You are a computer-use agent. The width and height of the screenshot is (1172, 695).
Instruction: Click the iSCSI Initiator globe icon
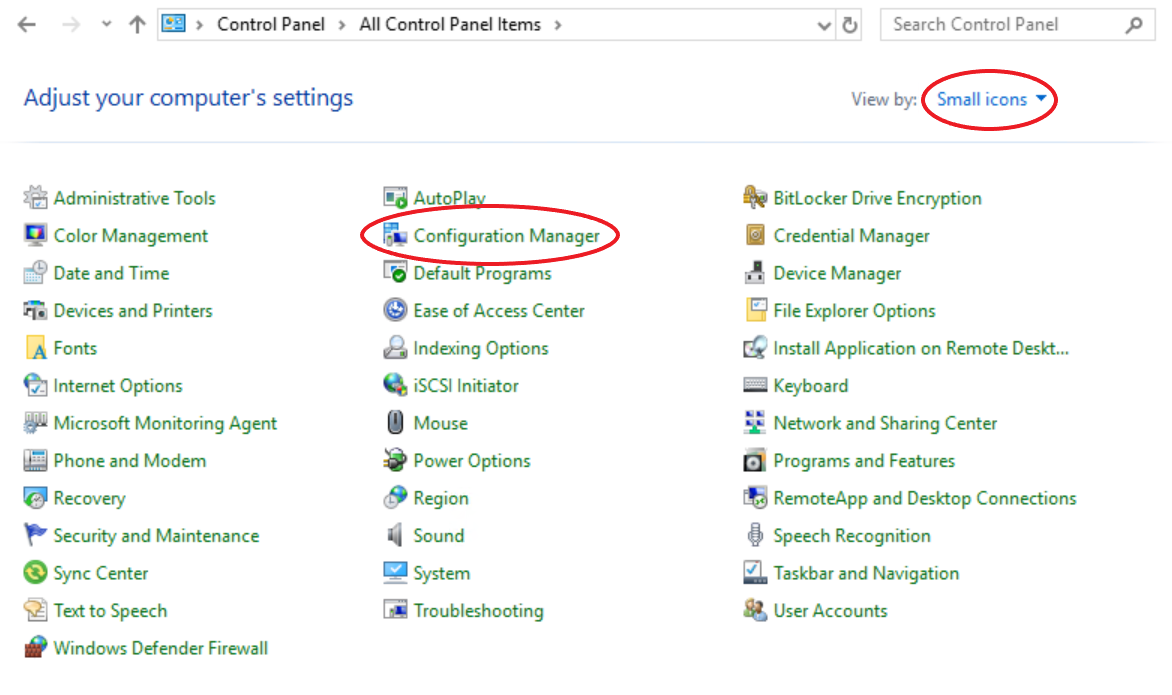tap(395, 386)
